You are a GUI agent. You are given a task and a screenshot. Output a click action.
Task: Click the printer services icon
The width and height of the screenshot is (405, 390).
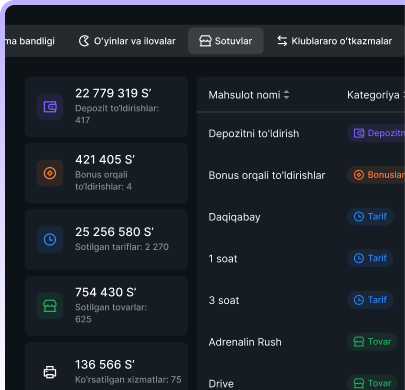(50, 372)
